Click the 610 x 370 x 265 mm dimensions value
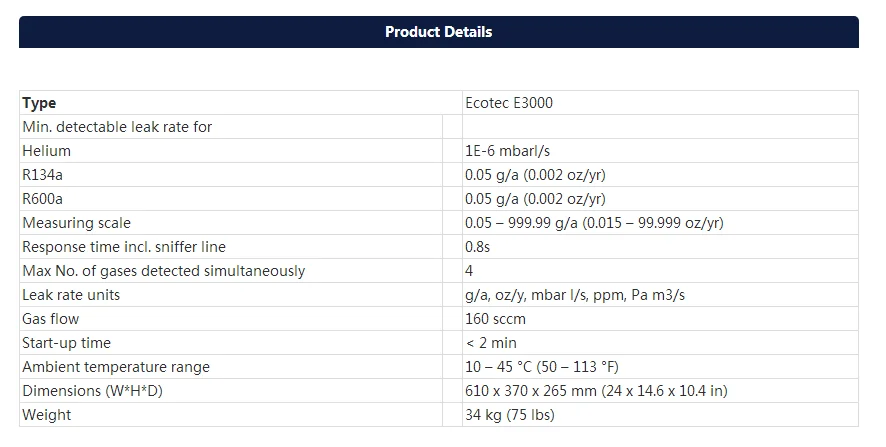Screen dimensions: 886x447 [594, 391]
